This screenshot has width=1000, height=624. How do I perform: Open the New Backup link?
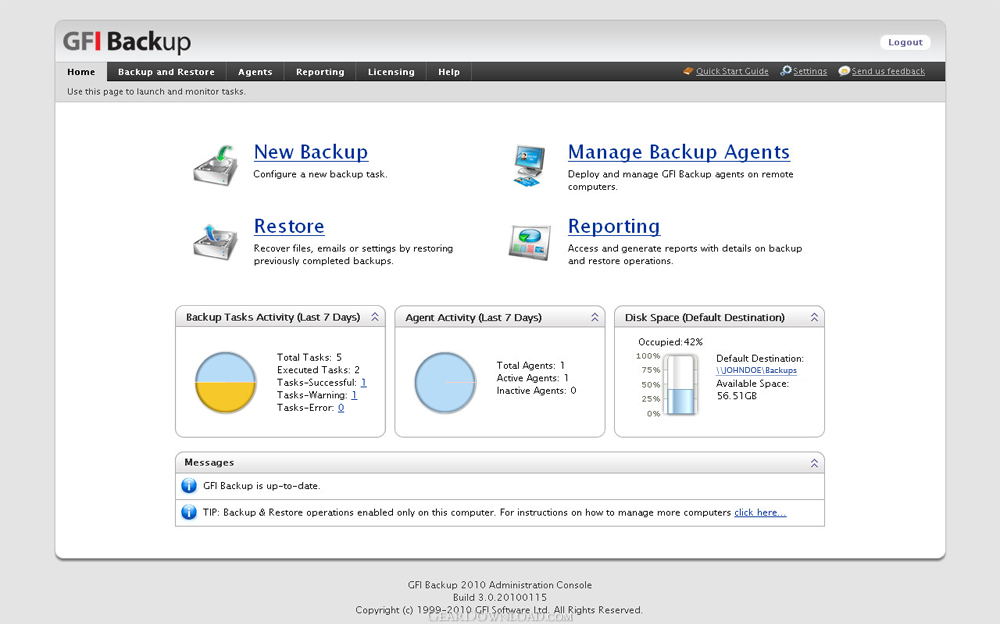[311, 152]
